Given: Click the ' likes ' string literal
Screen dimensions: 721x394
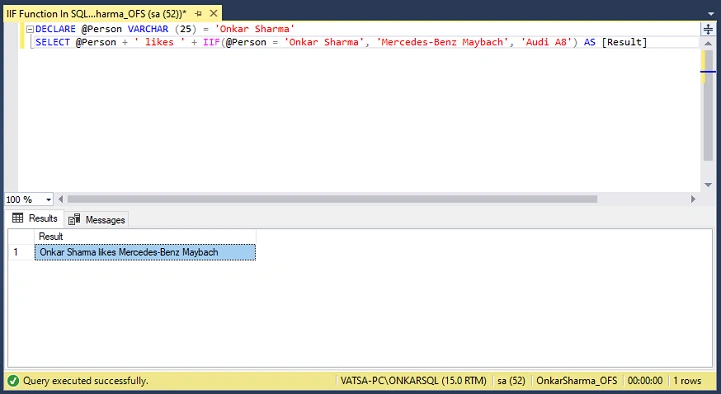Looking at the screenshot, I should [160, 42].
